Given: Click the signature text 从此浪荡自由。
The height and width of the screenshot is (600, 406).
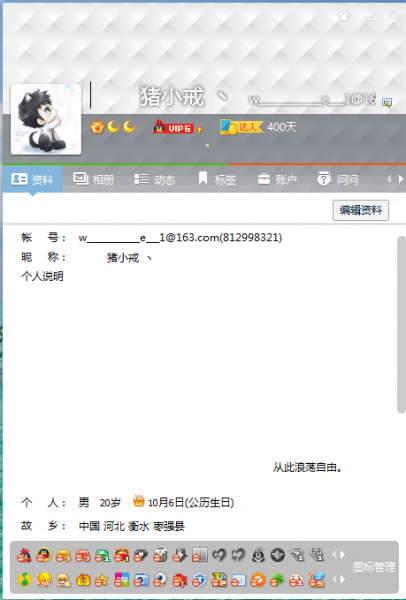Looking at the screenshot, I should (x=307, y=467).
